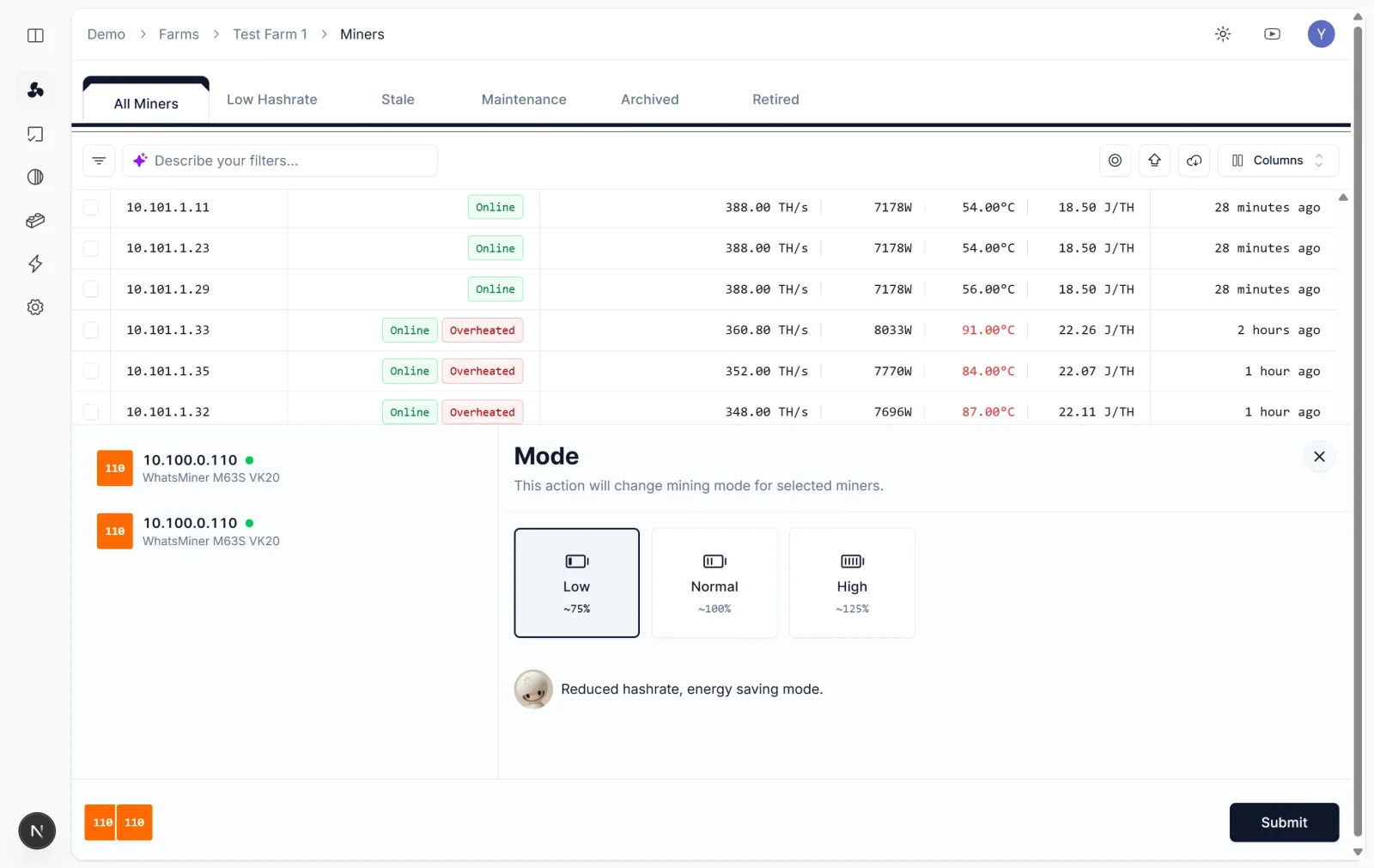Open the lightning bolt sidebar icon

(35, 264)
